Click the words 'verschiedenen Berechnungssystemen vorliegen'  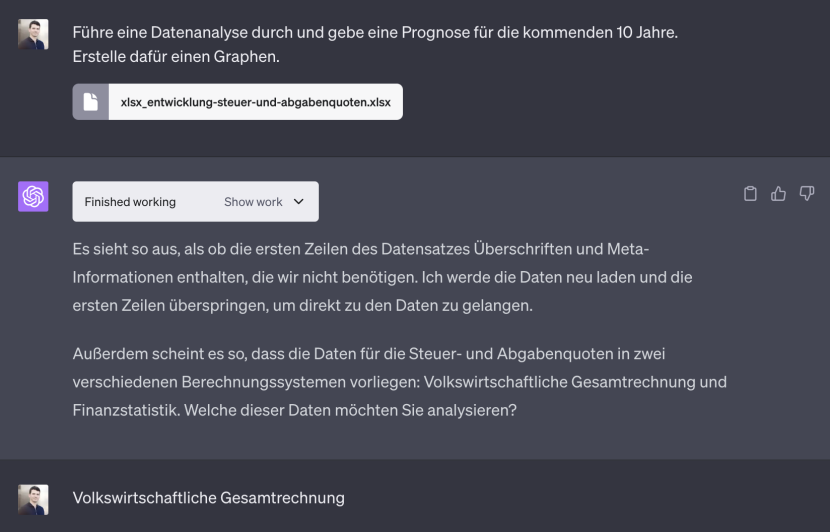[246, 382]
